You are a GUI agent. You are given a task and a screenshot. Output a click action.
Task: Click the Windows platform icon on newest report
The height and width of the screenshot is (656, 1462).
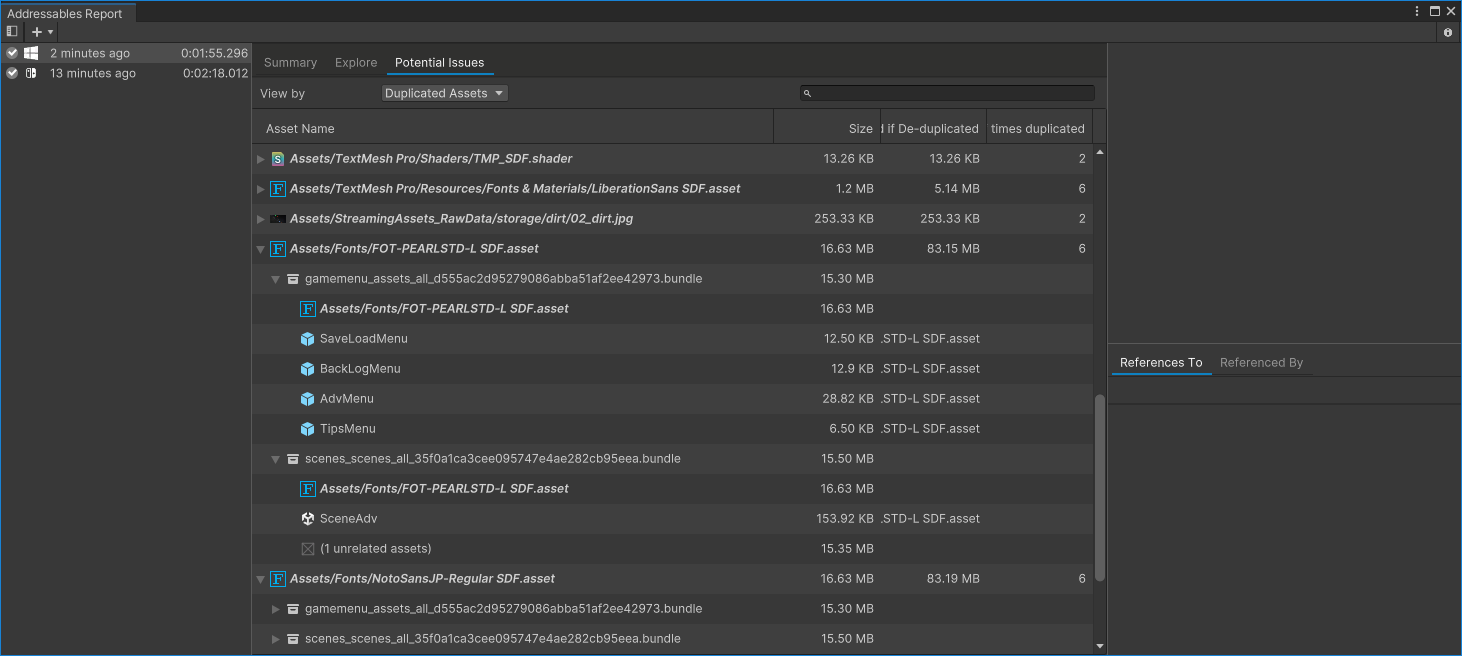point(30,52)
